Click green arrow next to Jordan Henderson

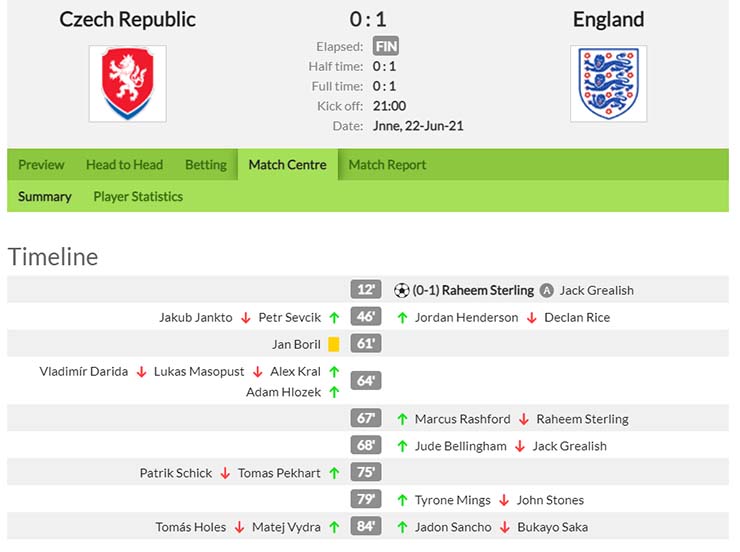pos(402,318)
